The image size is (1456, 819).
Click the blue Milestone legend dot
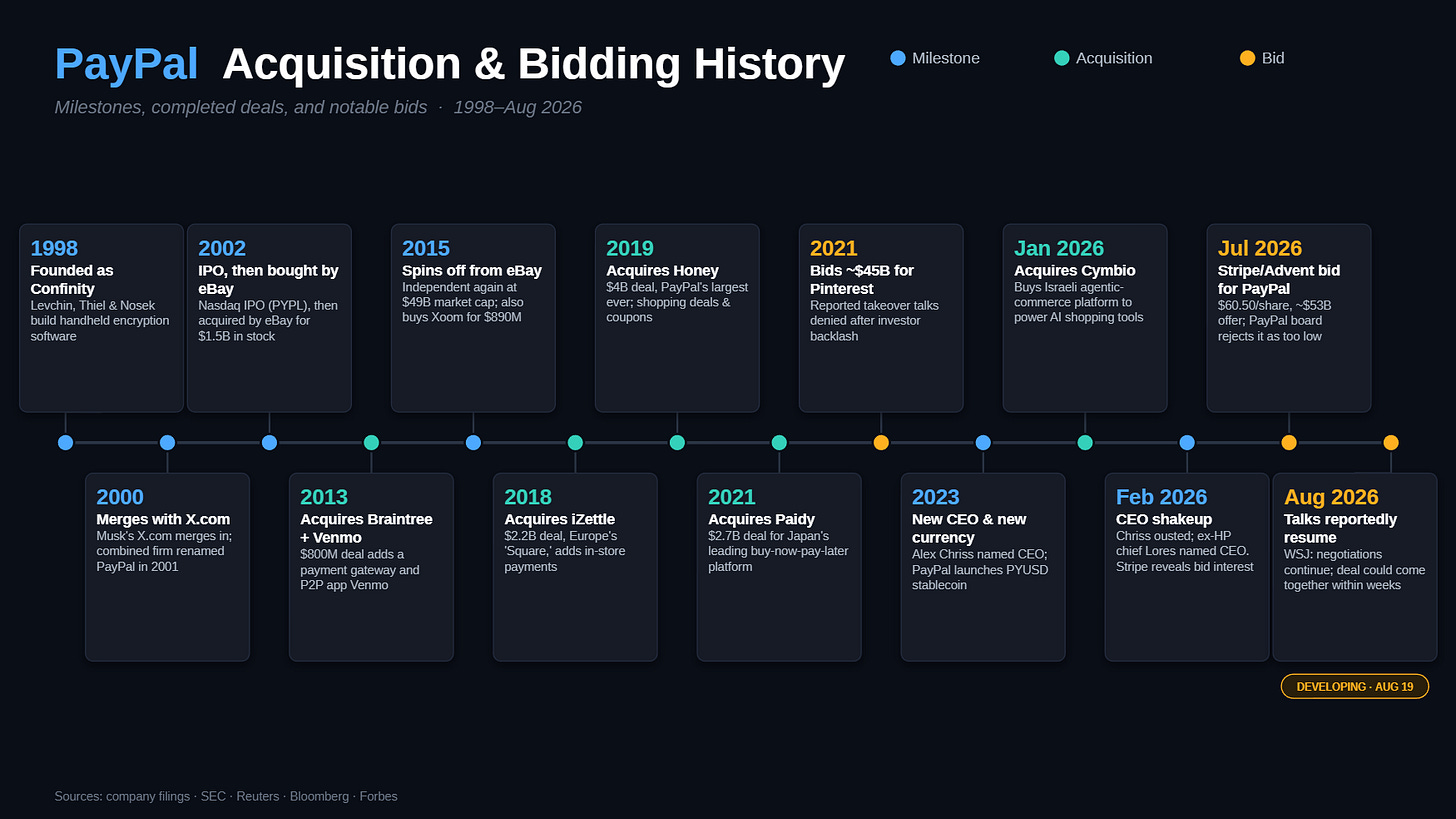click(x=898, y=58)
